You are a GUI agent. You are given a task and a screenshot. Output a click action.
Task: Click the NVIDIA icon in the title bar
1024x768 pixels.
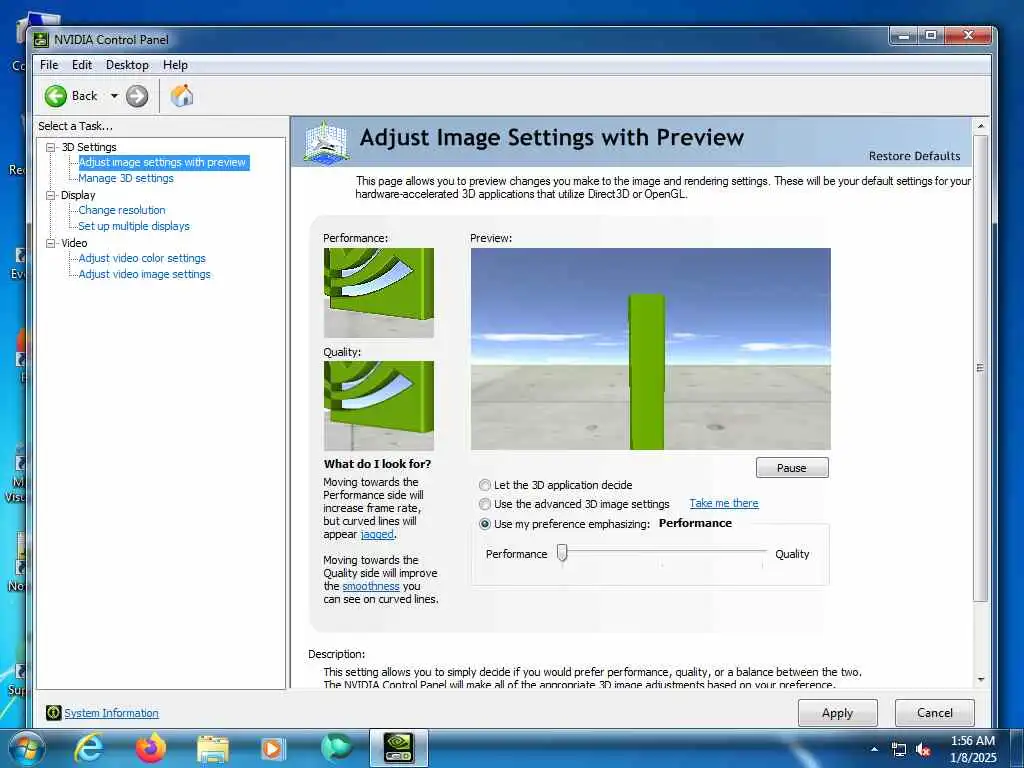(41, 40)
